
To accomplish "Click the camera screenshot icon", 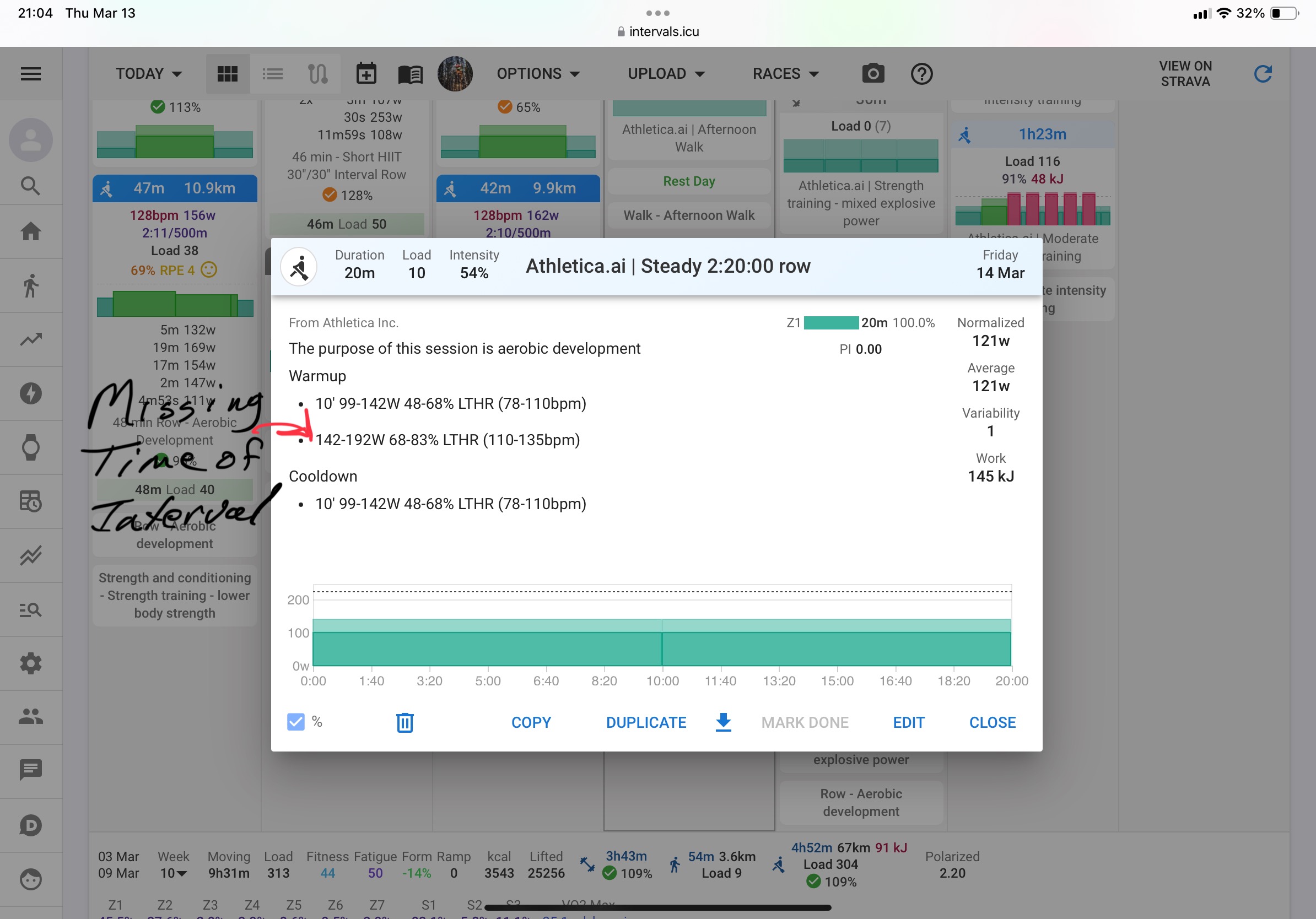I will click(x=873, y=74).
